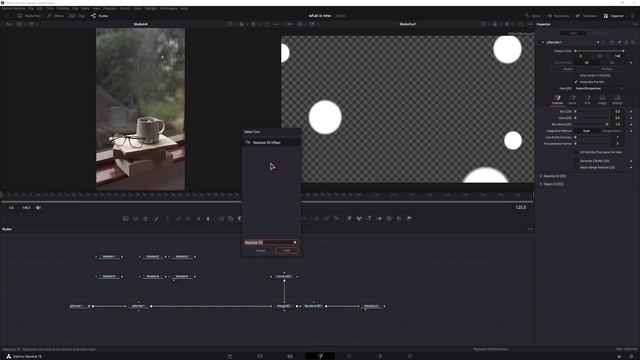Select the Camera3D1 node

[x=284, y=277]
